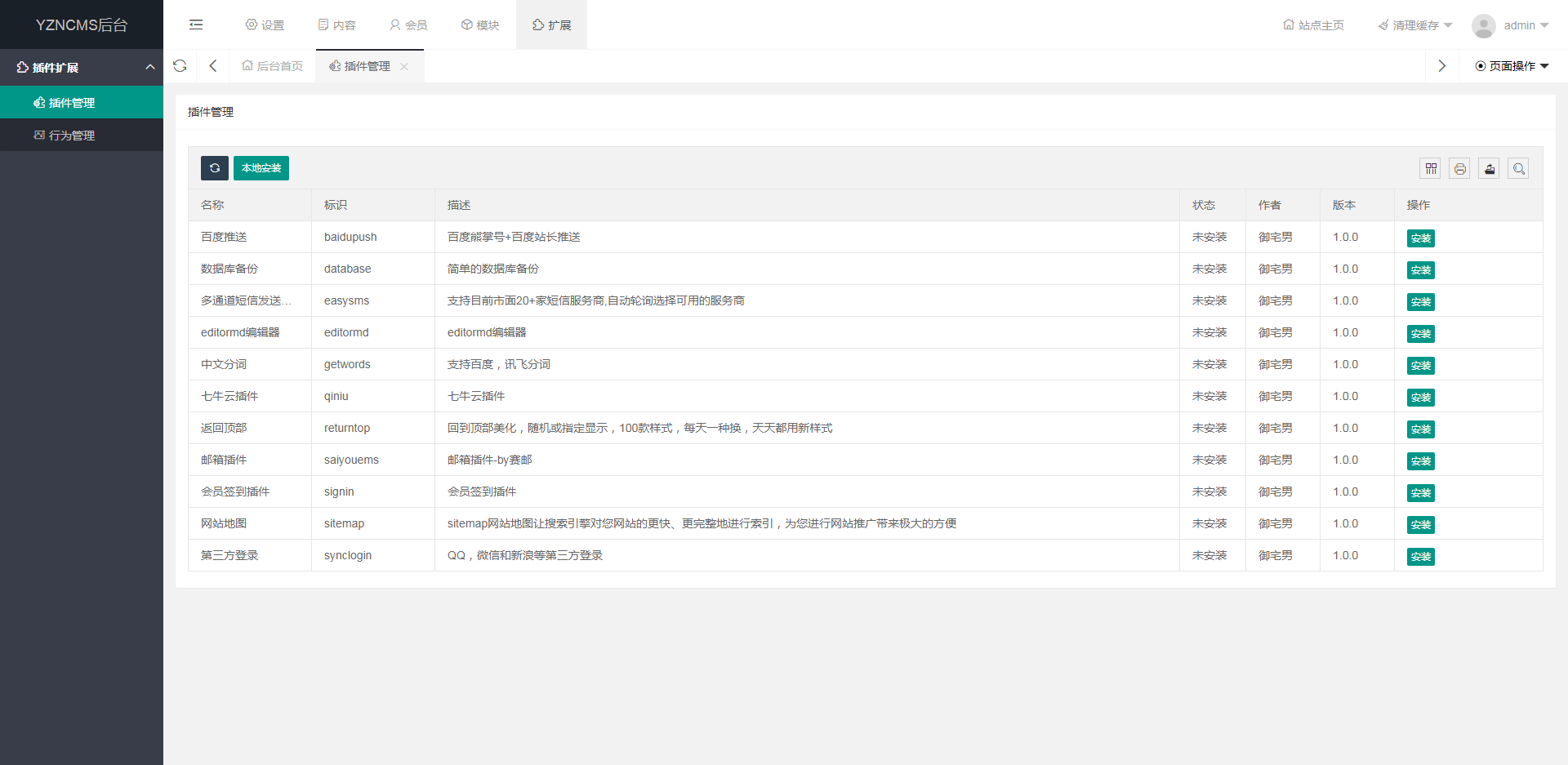
Task: Open the admin user dropdown
Action: point(1511,25)
